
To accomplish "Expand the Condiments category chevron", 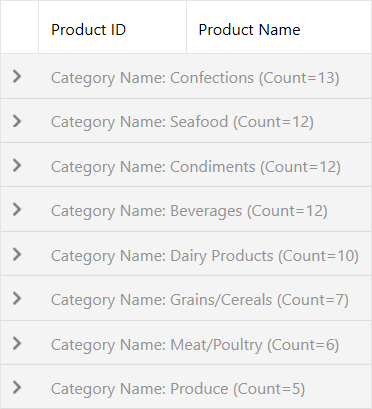I will [x=17, y=165].
